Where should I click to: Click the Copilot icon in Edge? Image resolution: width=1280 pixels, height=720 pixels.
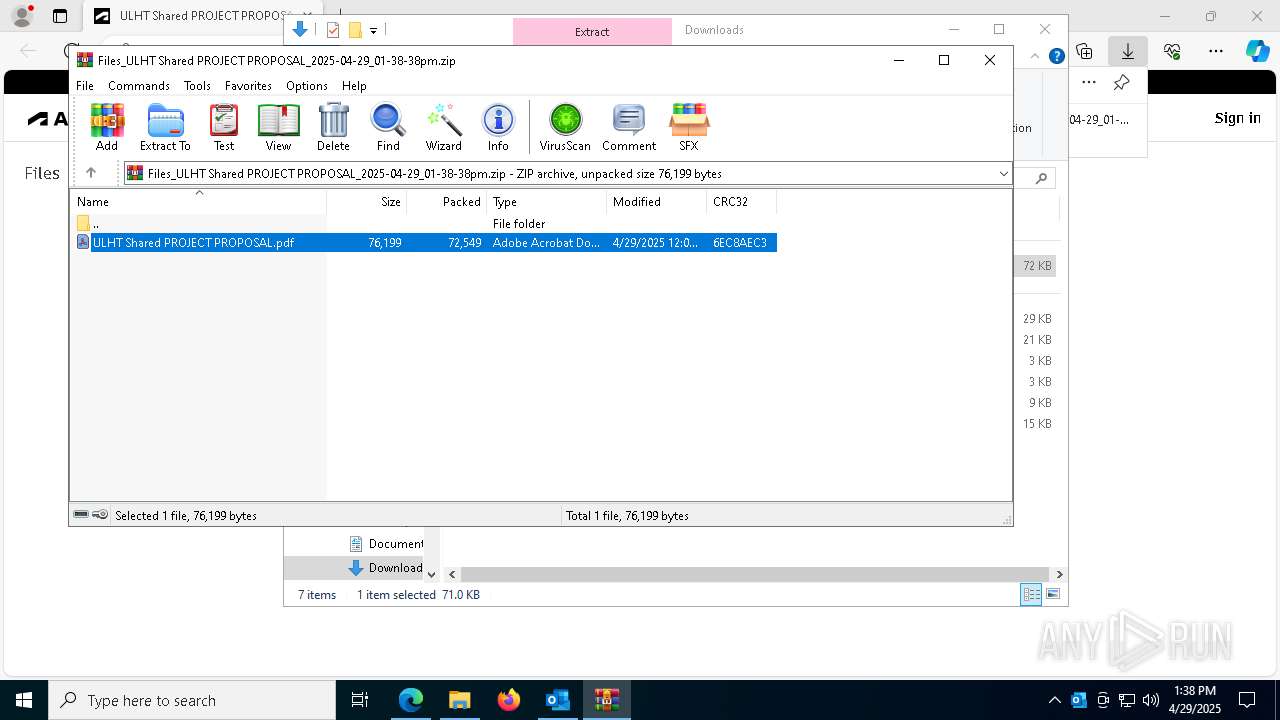click(1257, 51)
